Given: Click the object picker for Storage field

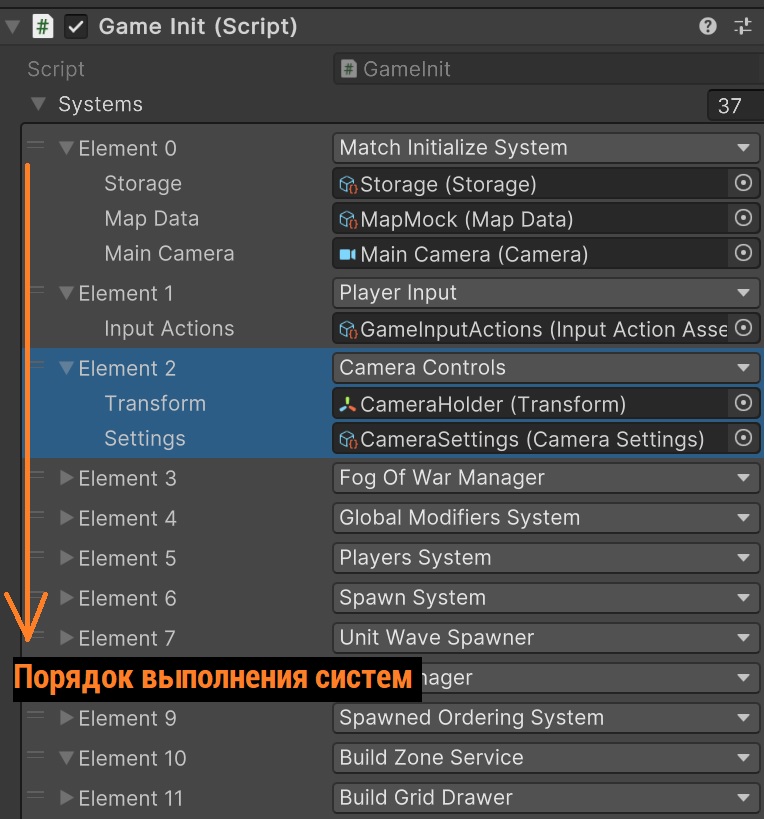Looking at the screenshot, I should 743,183.
